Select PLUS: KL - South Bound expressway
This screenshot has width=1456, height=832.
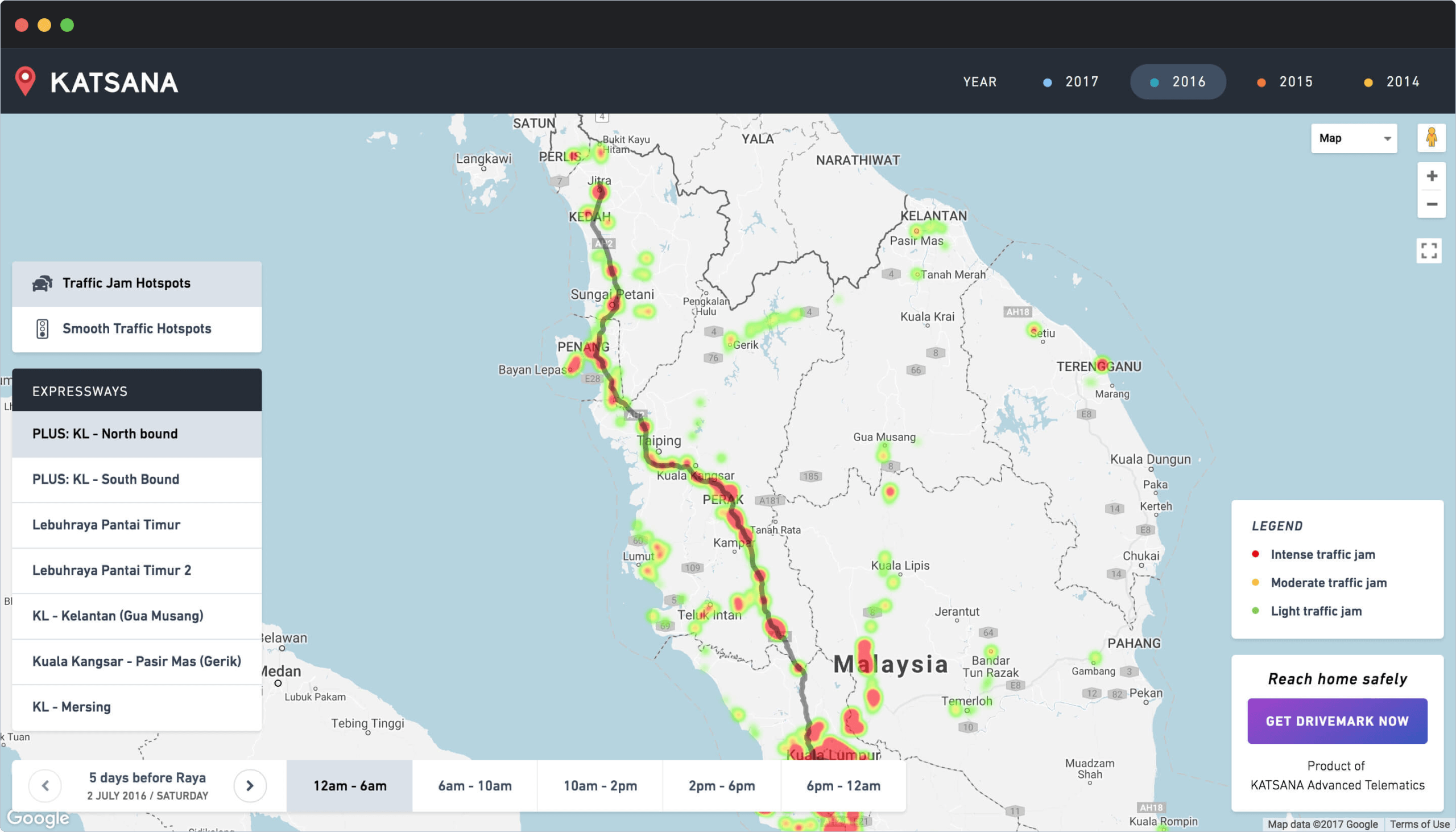click(x=137, y=480)
